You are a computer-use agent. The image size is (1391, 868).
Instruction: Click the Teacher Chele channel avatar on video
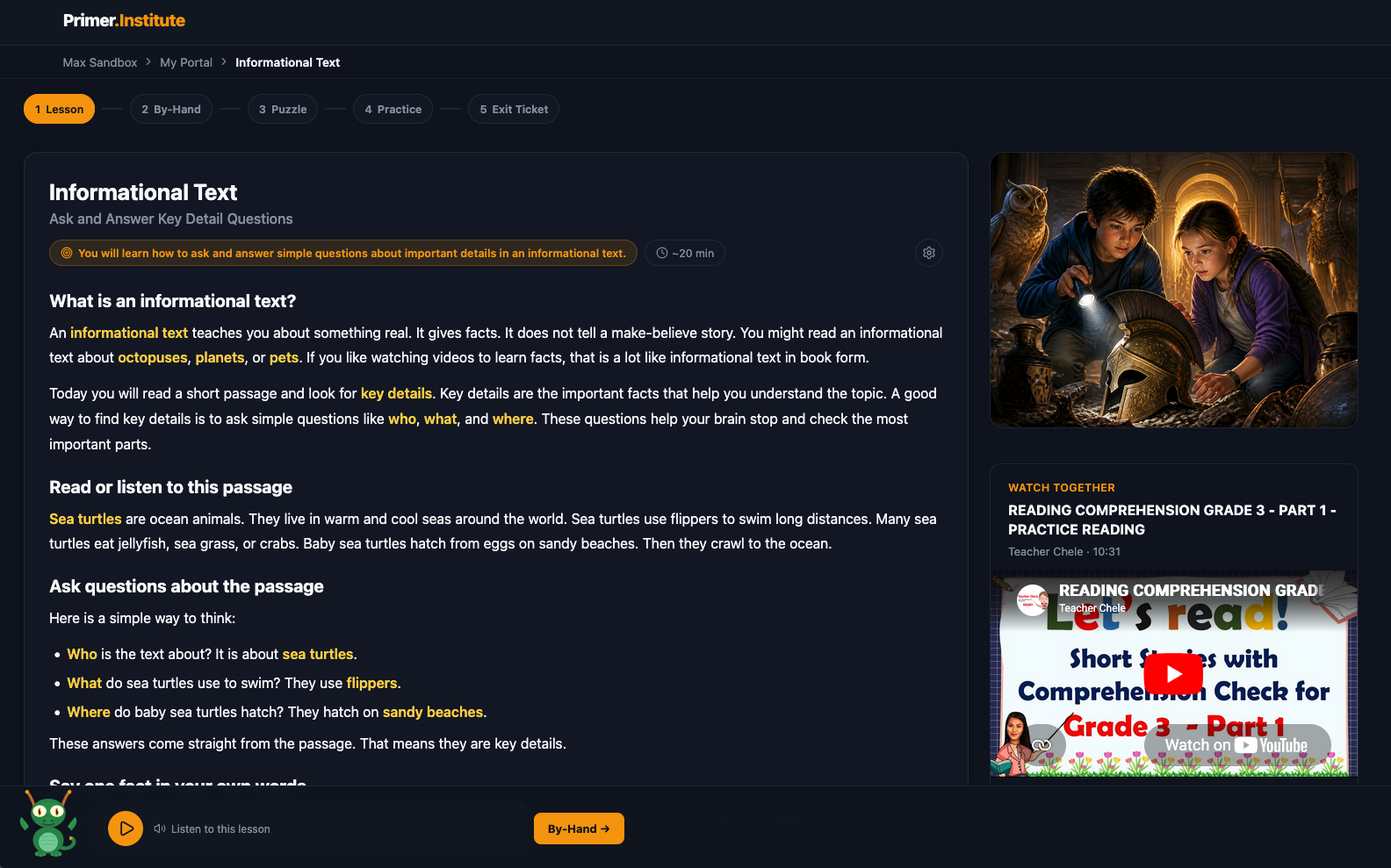point(1032,600)
